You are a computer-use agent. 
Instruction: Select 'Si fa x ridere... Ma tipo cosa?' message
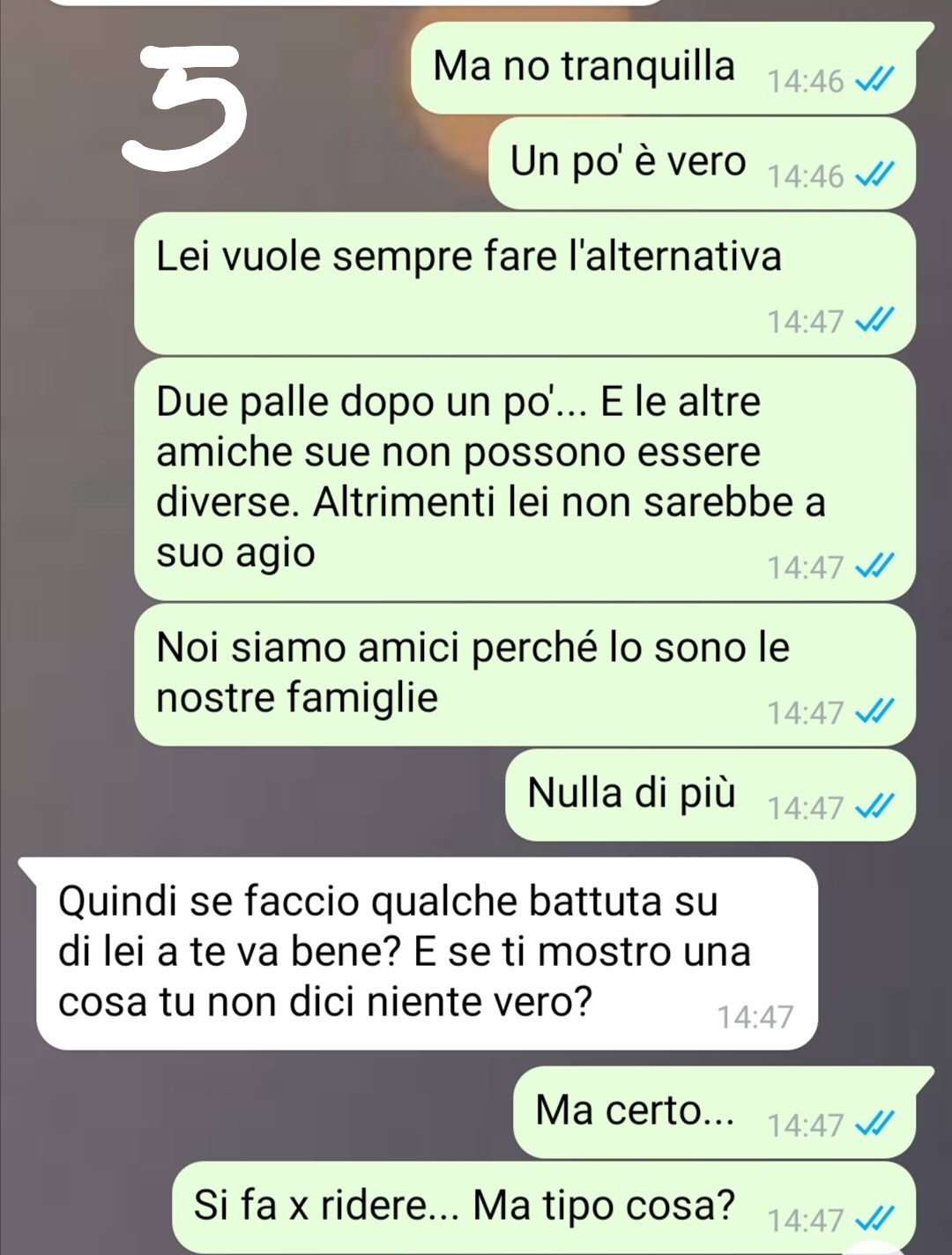pyautogui.click(x=545, y=1207)
